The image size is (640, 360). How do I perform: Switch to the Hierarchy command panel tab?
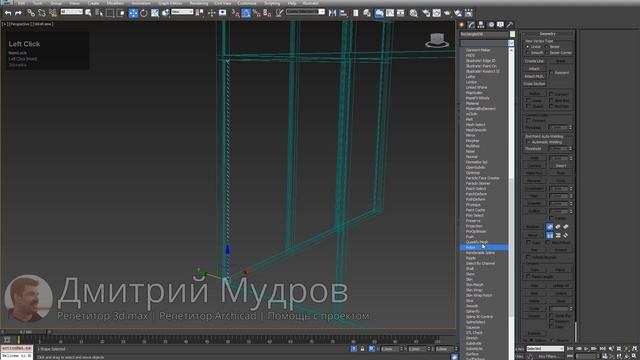481,24
